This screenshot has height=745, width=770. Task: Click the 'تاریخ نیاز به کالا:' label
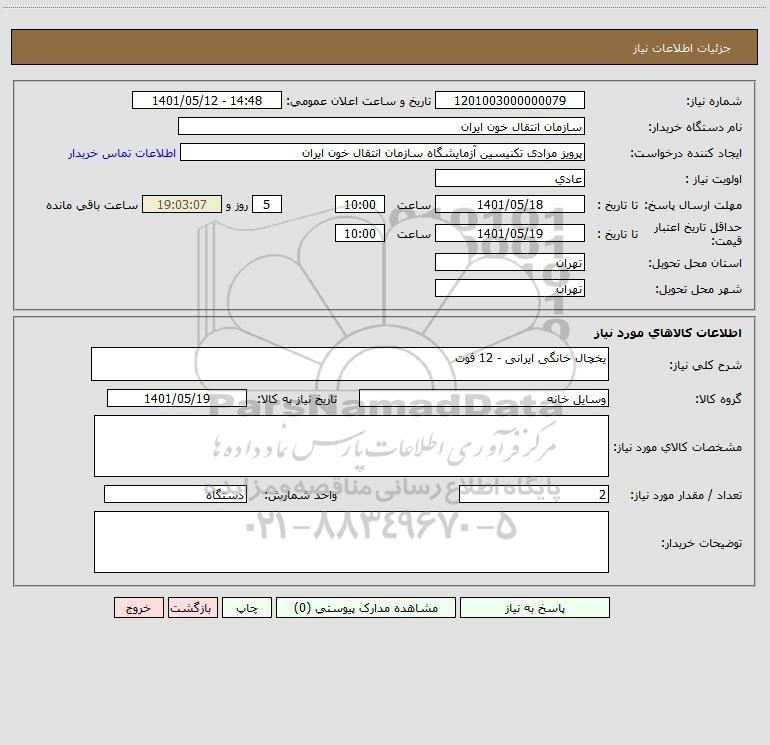[298, 399]
